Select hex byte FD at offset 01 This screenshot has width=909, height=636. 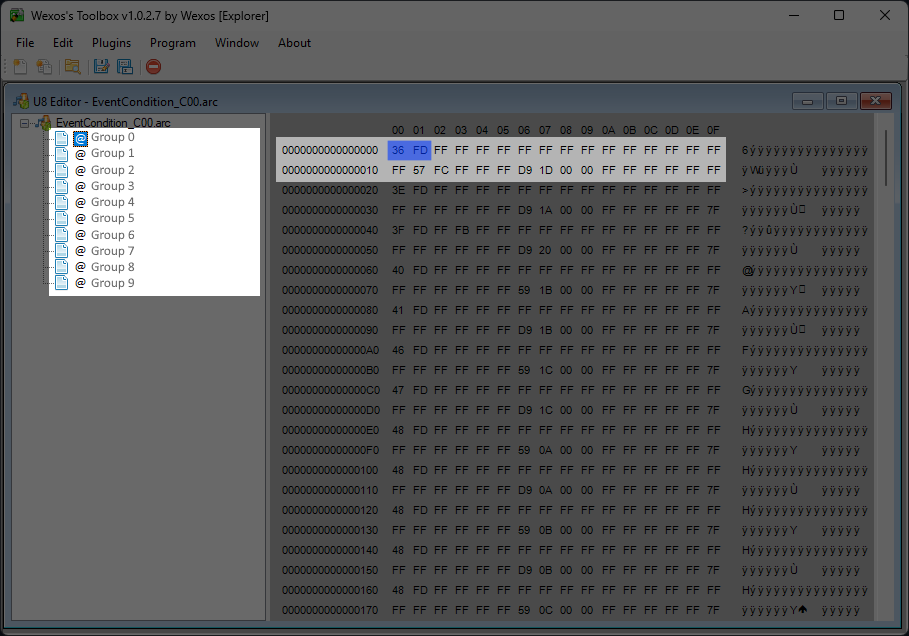click(420, 150)
